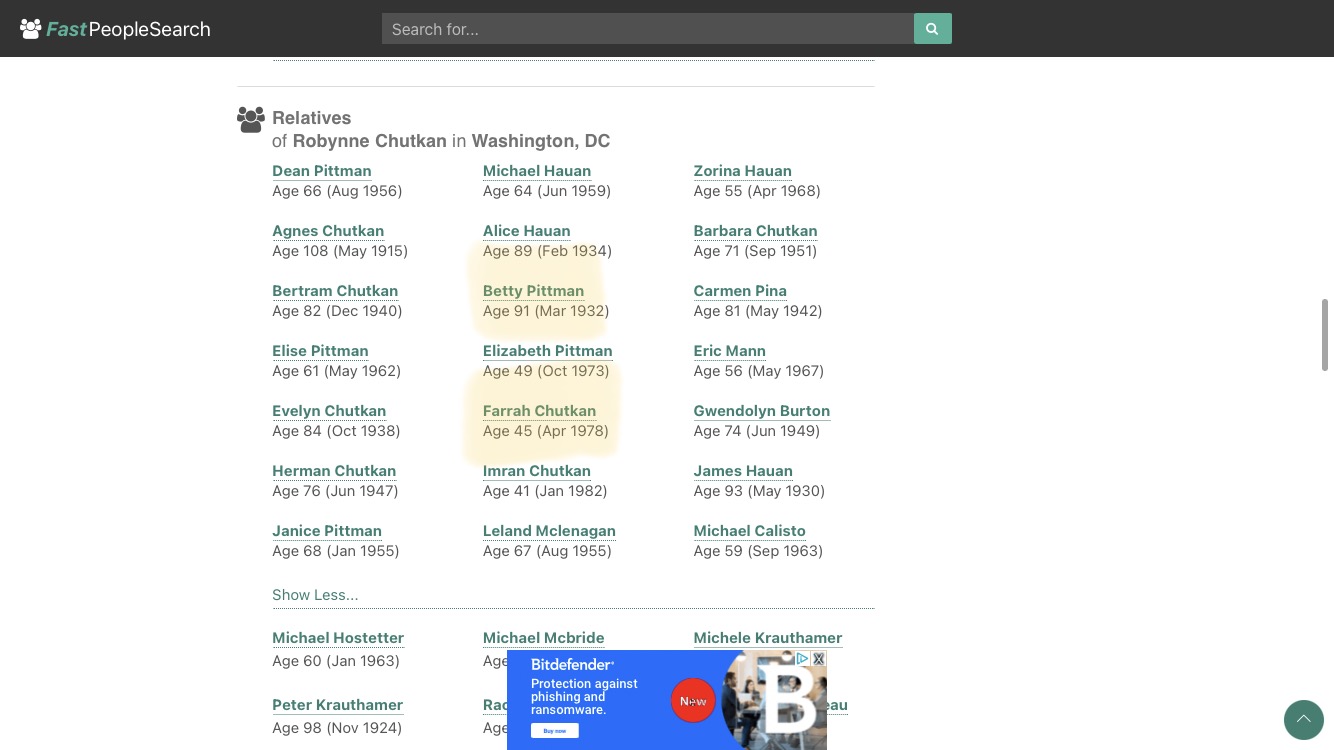Open Elise Pittman's profile
The width and height of the screenshot is (1334, 750).
(x=320, y=351)
